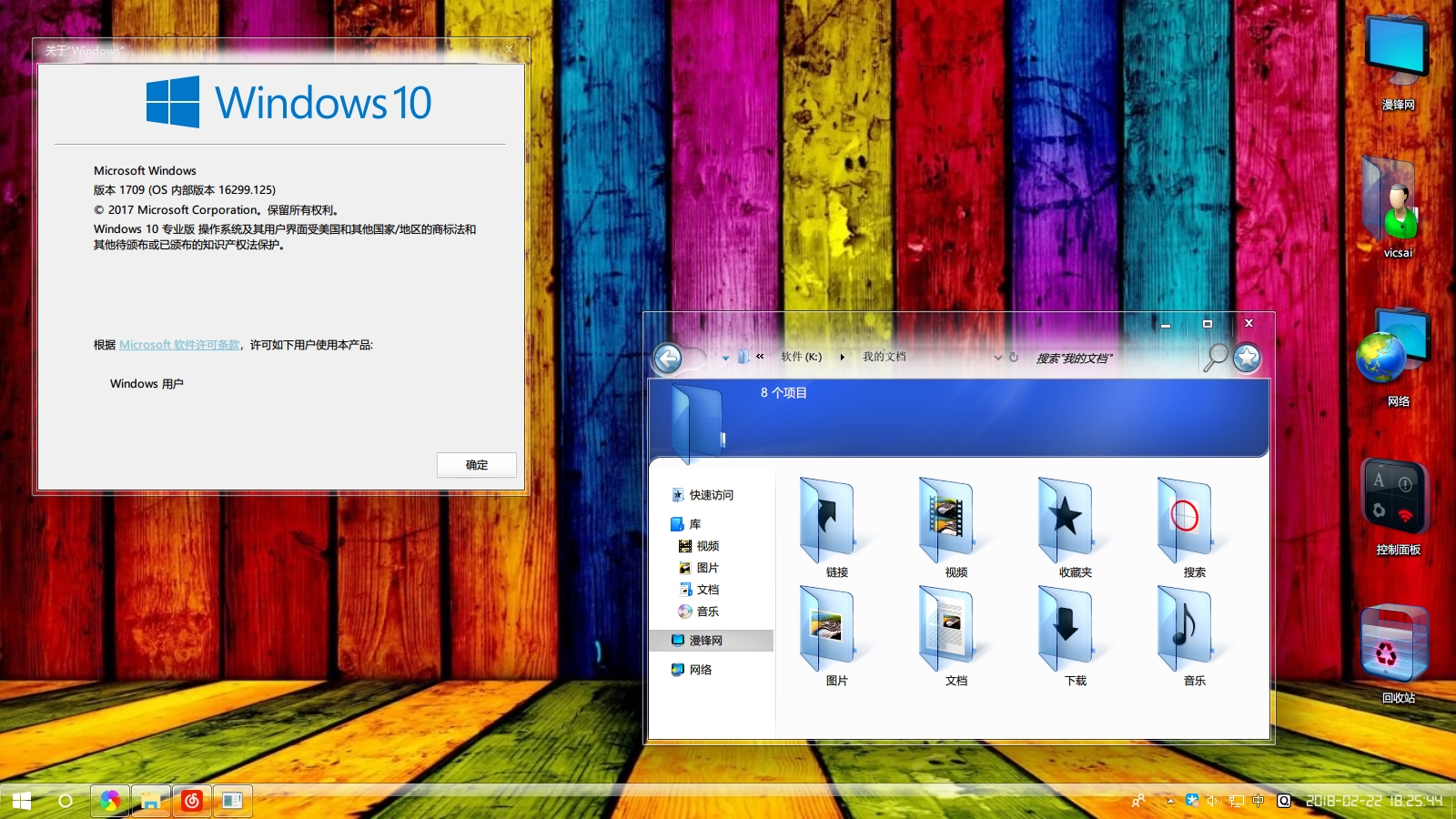The width and height of the screenshot is (1456, 819).
Task: Click inside the 搜索"我的文档" search box
Action: click(1110, 357)
